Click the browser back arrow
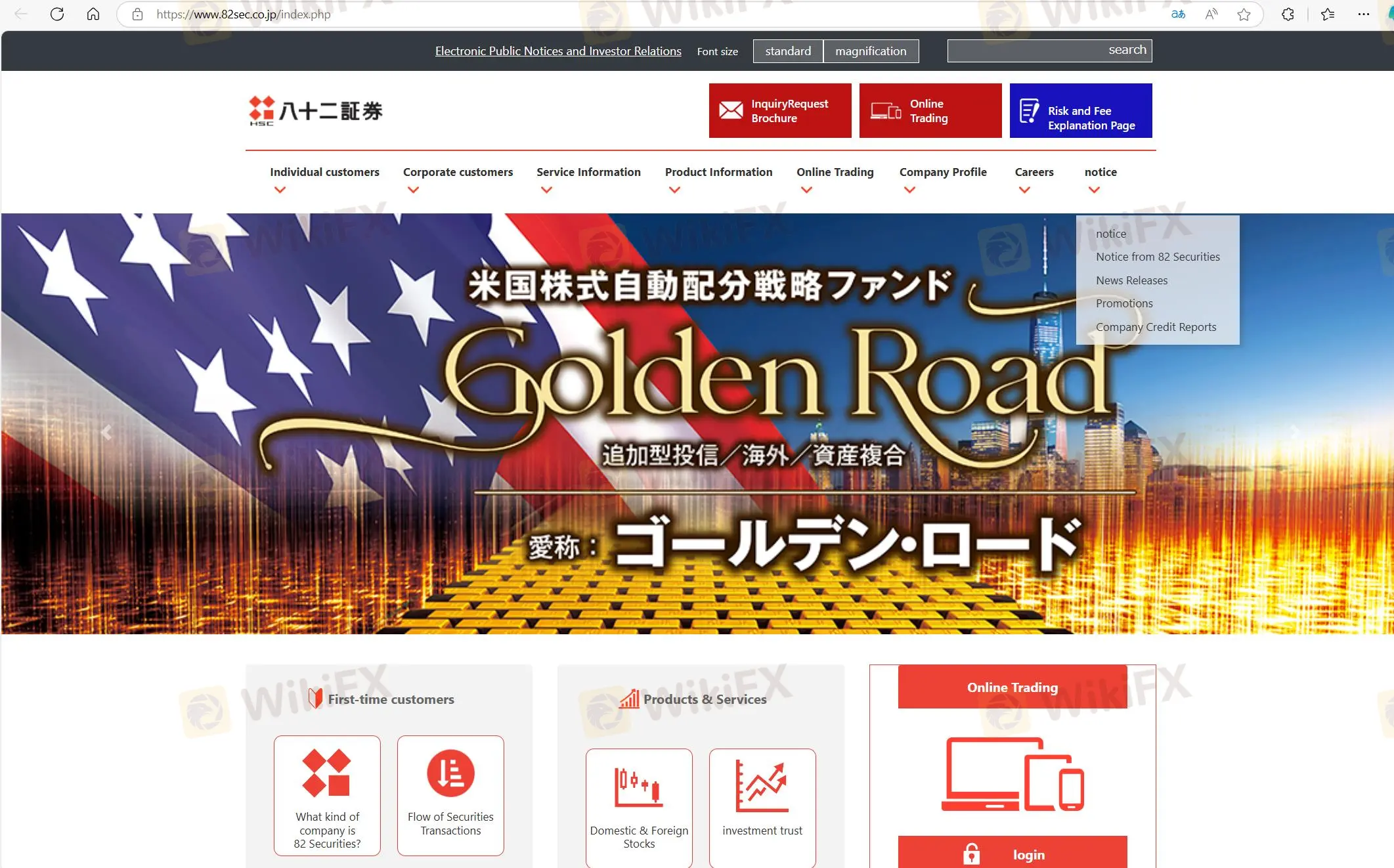This screenshot has width=1394, height=868. (x=21, y=14)
